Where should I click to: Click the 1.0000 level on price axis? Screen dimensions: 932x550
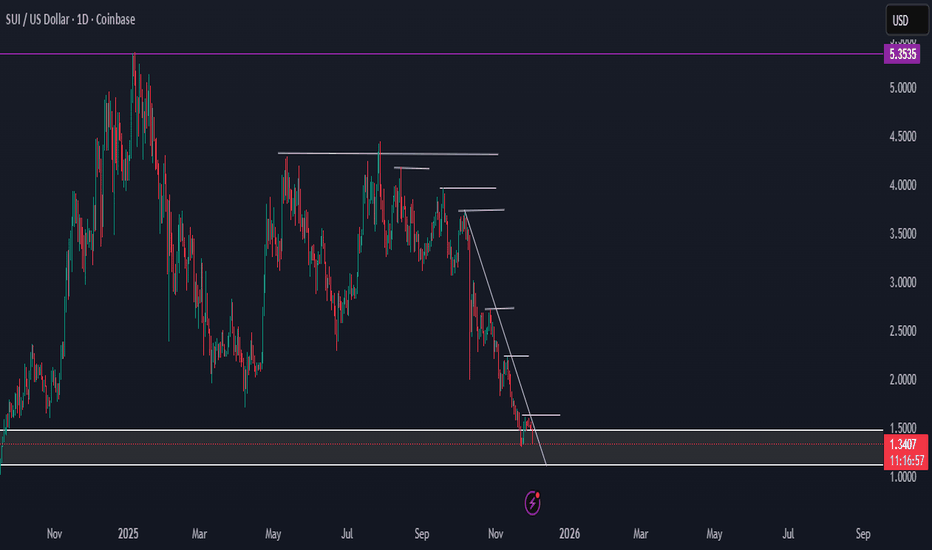(x=903, y=477)
